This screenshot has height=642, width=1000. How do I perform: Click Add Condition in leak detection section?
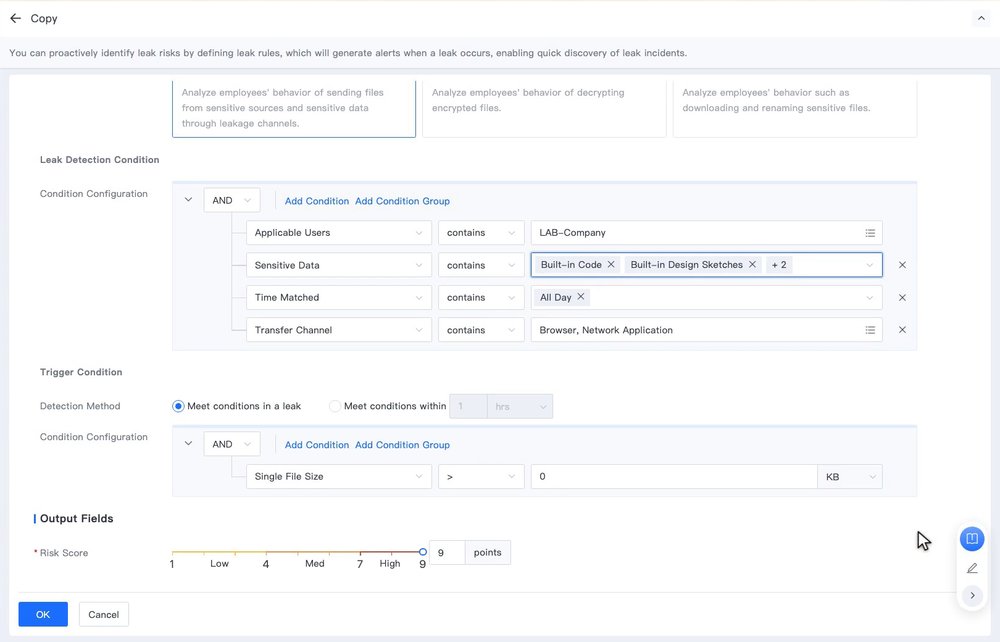tap(316, 201)
